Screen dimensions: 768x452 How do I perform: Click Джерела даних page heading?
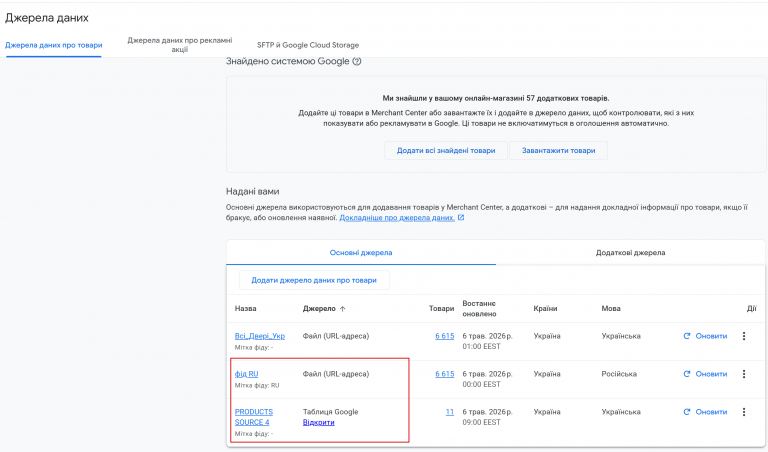(x=47, y=18)
